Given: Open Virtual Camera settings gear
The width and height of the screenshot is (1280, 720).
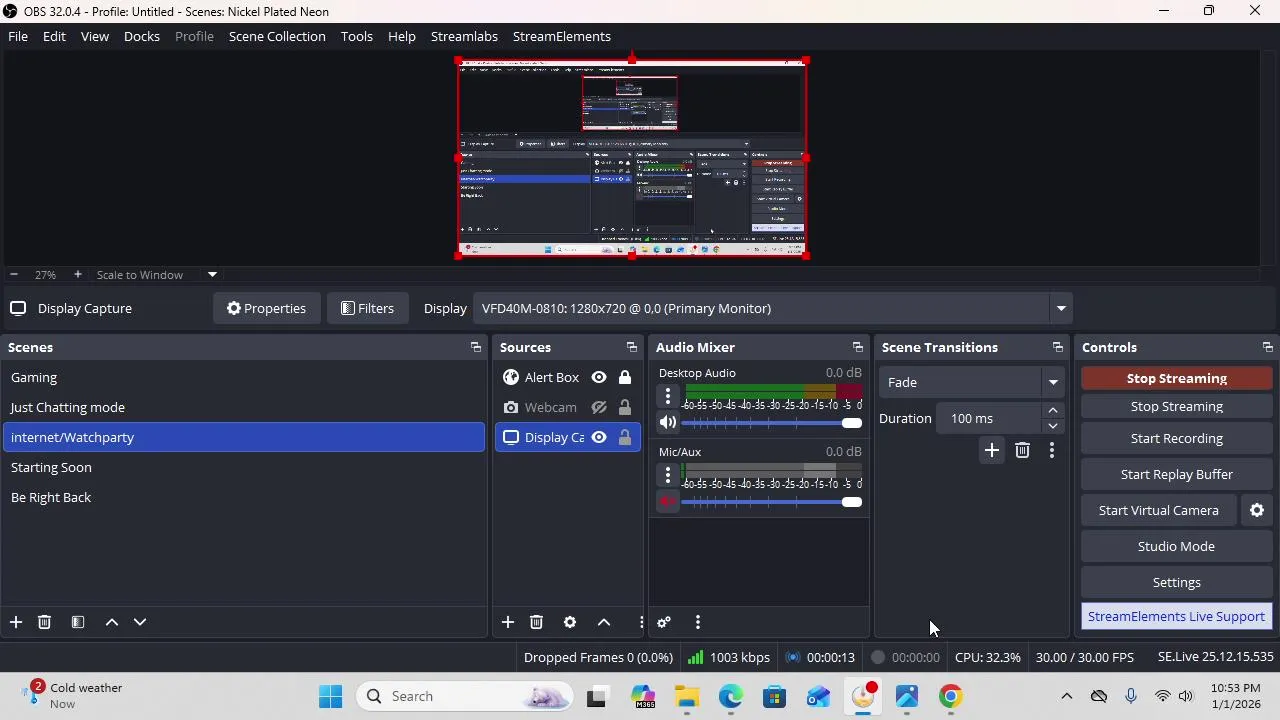Looking at the screenshot, I should coord(1257,510).
